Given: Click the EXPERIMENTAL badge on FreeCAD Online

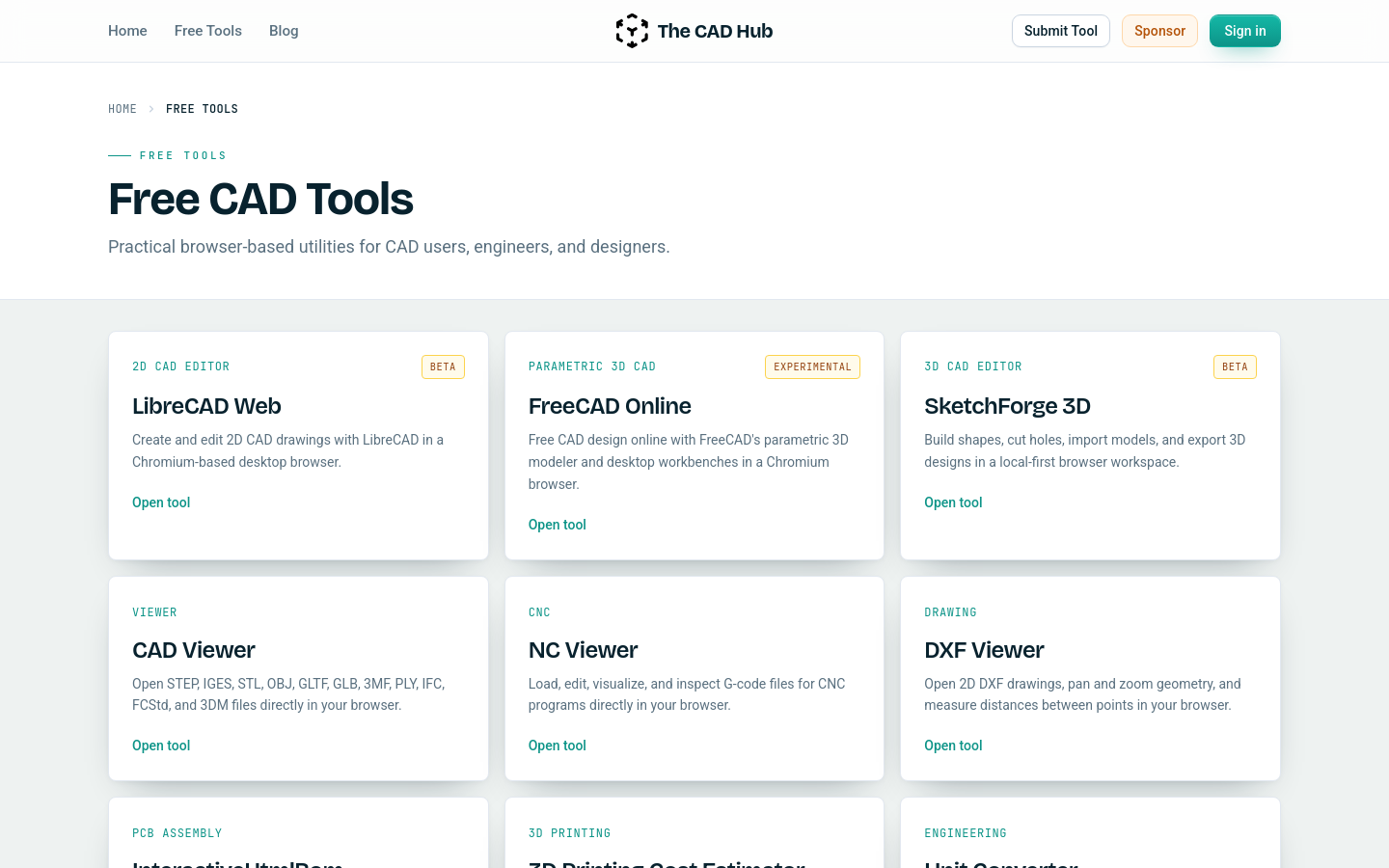Looking at the screenshot, I should click(x=812, y=367).
